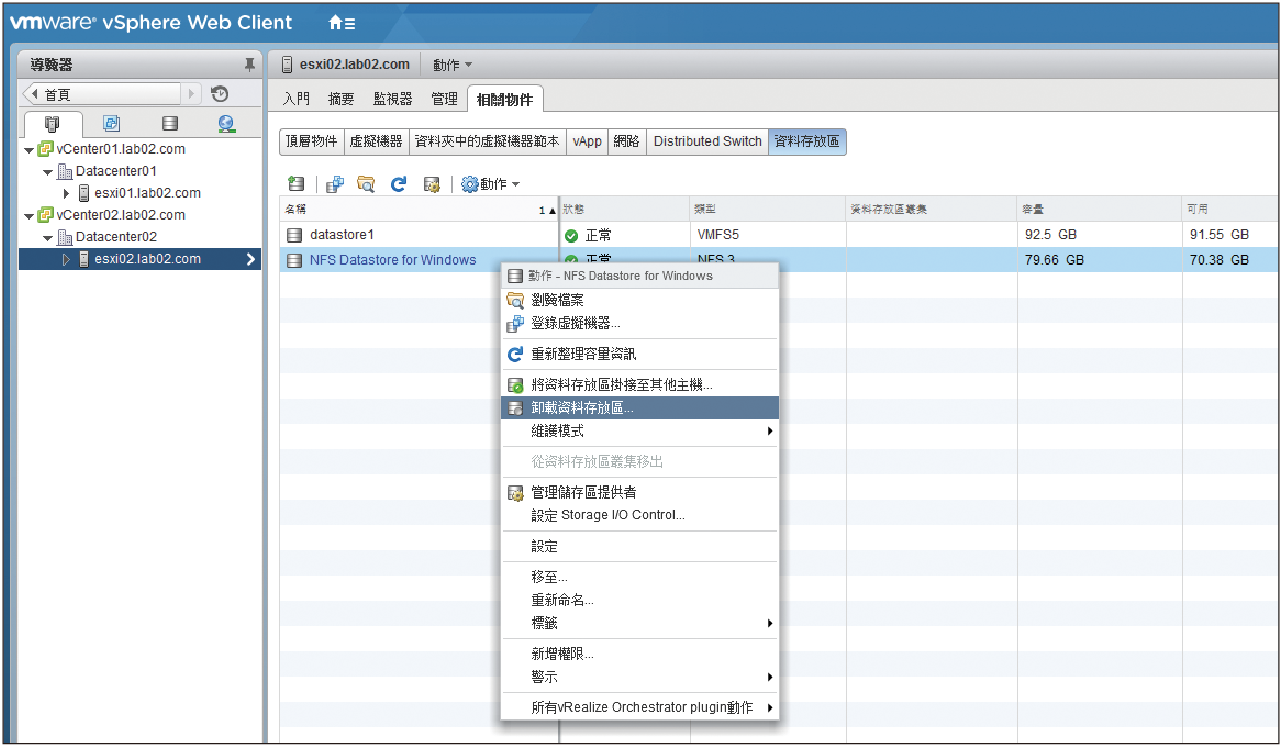Sort by 類型 column header

click(x=767, y=209)
